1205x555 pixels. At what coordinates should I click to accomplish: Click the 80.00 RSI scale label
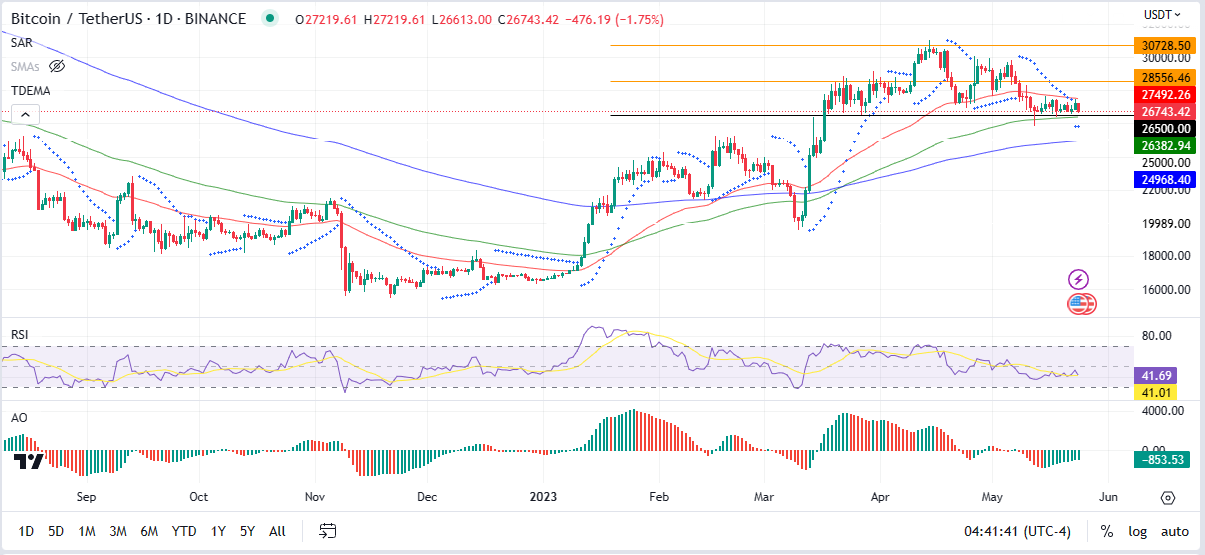(1158, 336)
